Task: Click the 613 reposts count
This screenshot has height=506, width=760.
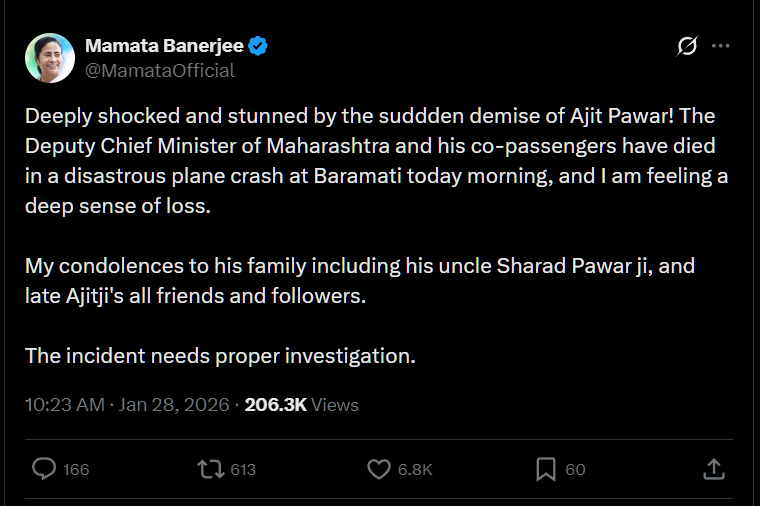Action: tap(243, 470)
